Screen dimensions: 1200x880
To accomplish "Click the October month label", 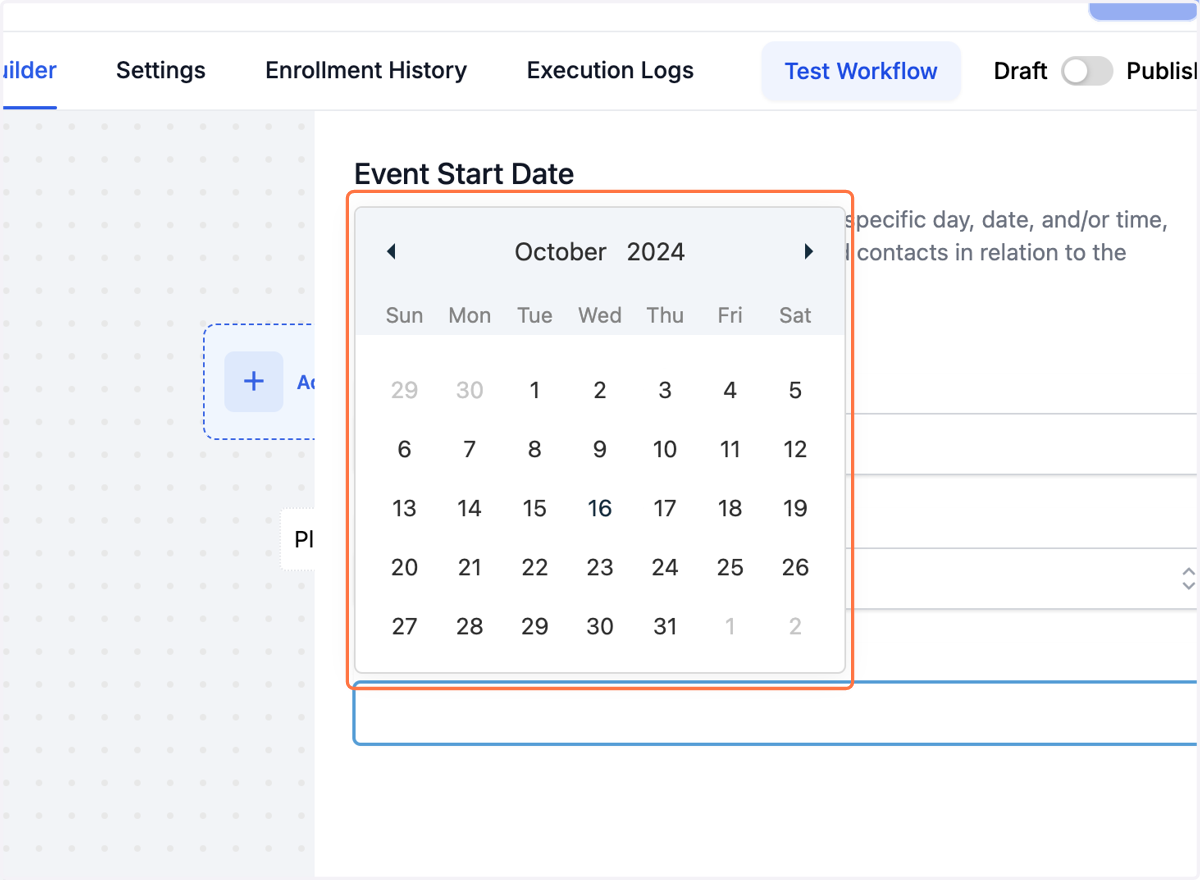I will pos(561,251).
